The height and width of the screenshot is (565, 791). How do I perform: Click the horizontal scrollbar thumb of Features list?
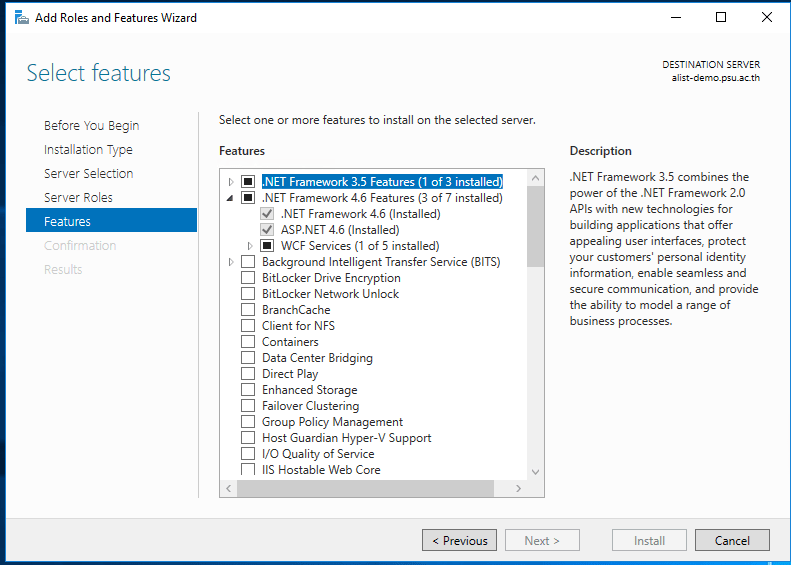click(365, 488)
